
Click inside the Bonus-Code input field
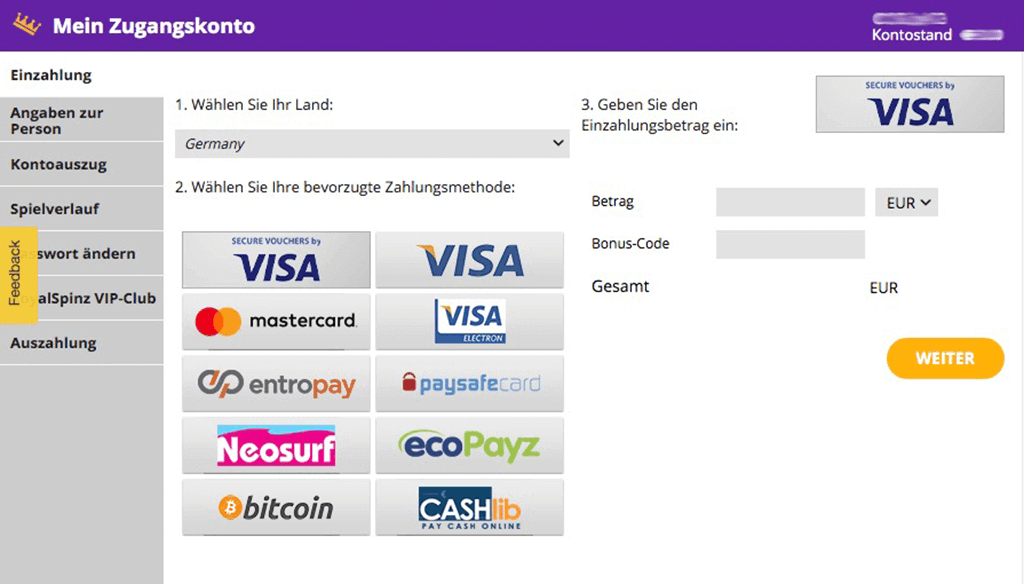click(x=789, y=244)
